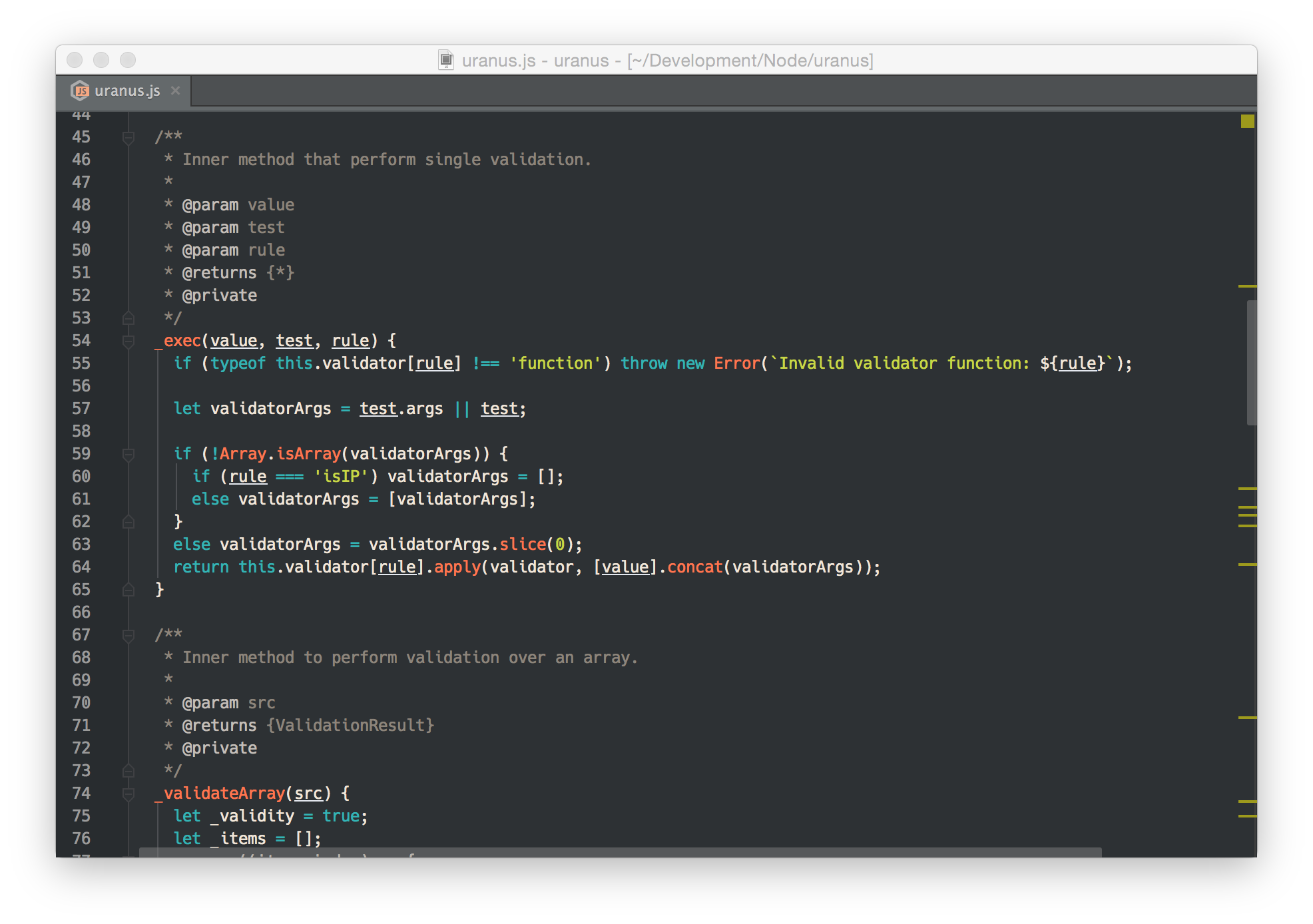Click the topmost warning stripe mark in right gutter
Viewport: 1313px width, 924px height.
pos(1247,286)
